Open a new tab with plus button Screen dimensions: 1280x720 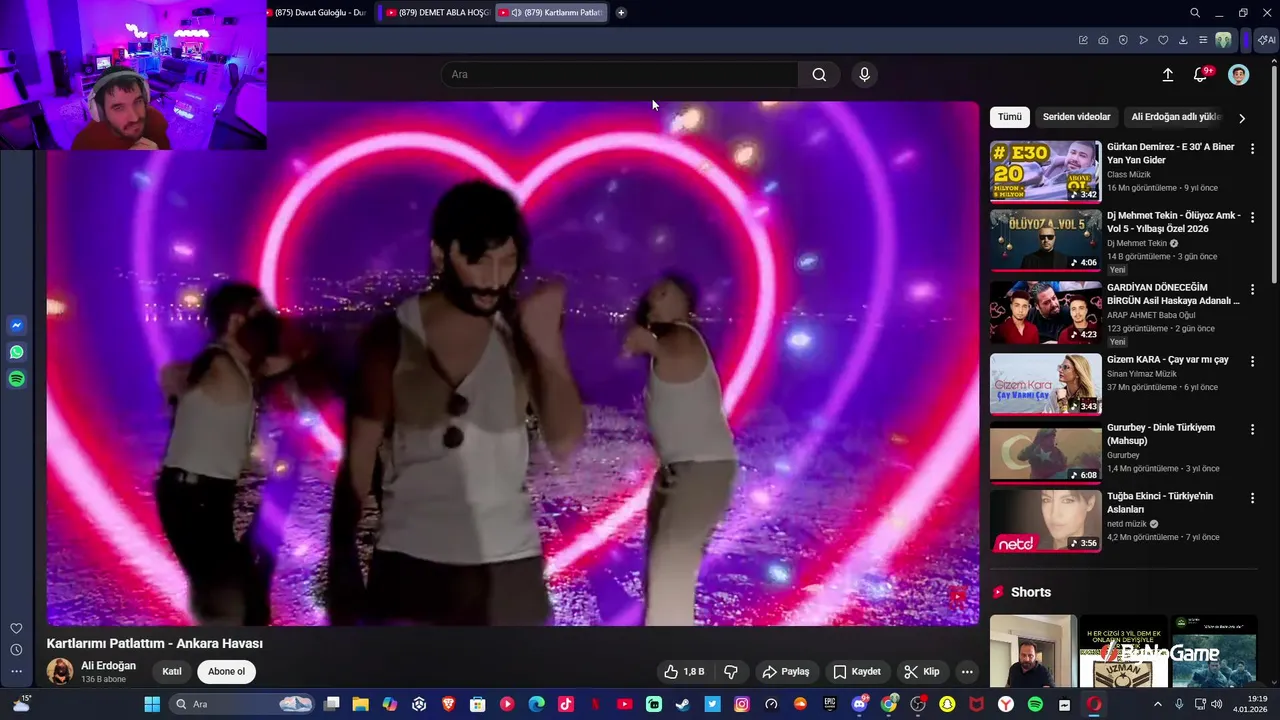point(621,13)
